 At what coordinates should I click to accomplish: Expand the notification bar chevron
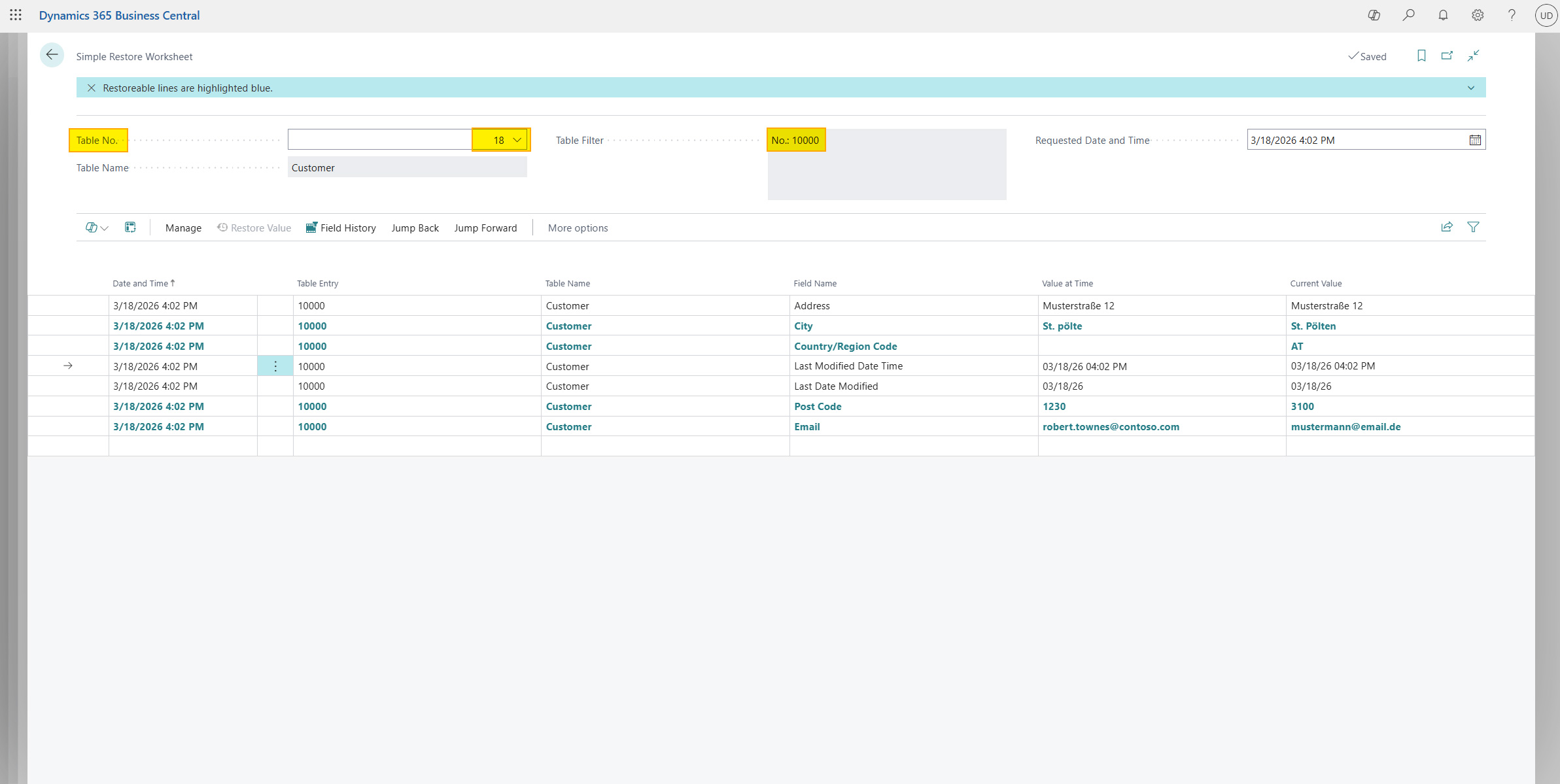[x=1471, y=88]
